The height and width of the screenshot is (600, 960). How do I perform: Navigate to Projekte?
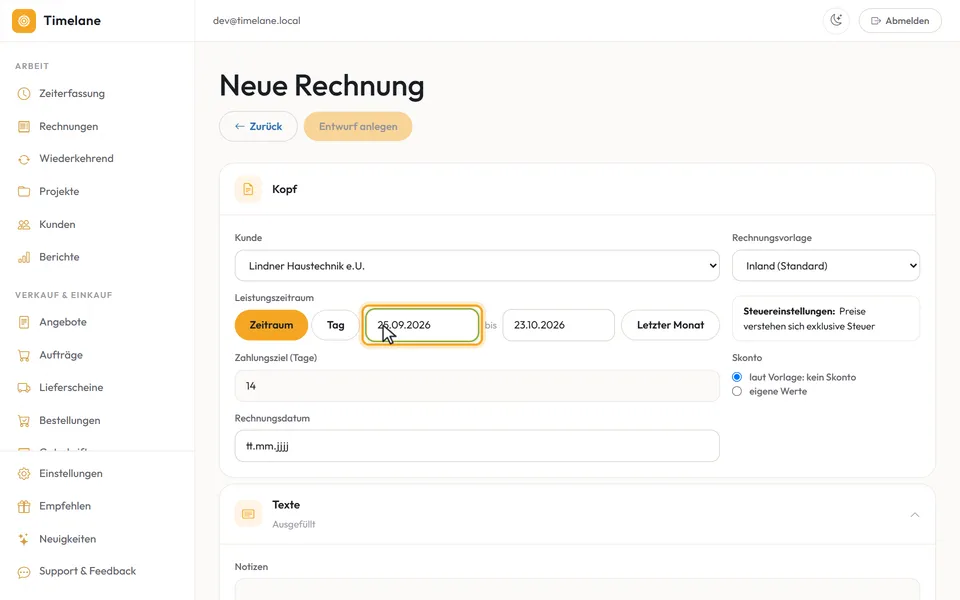(x=59, y=192)
